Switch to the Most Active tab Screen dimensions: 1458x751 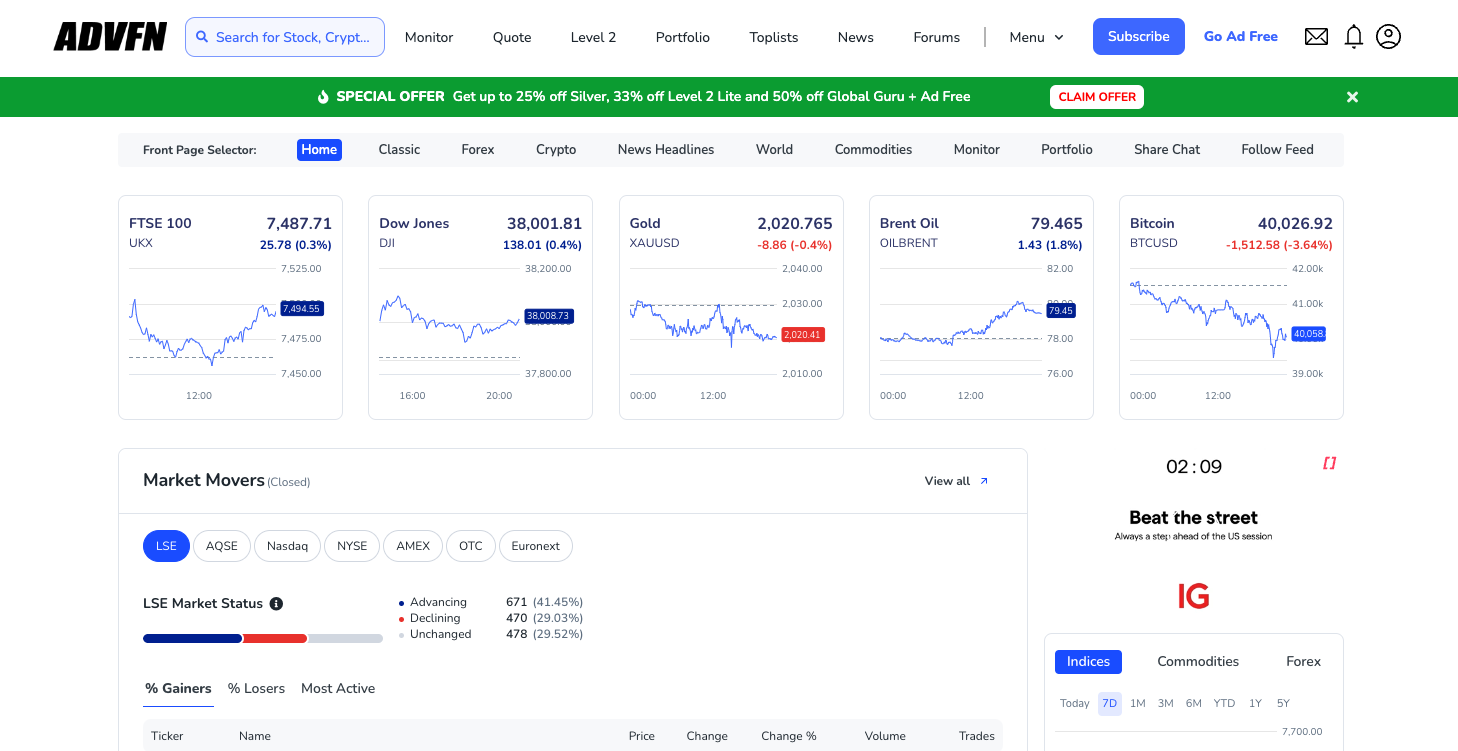338,689
